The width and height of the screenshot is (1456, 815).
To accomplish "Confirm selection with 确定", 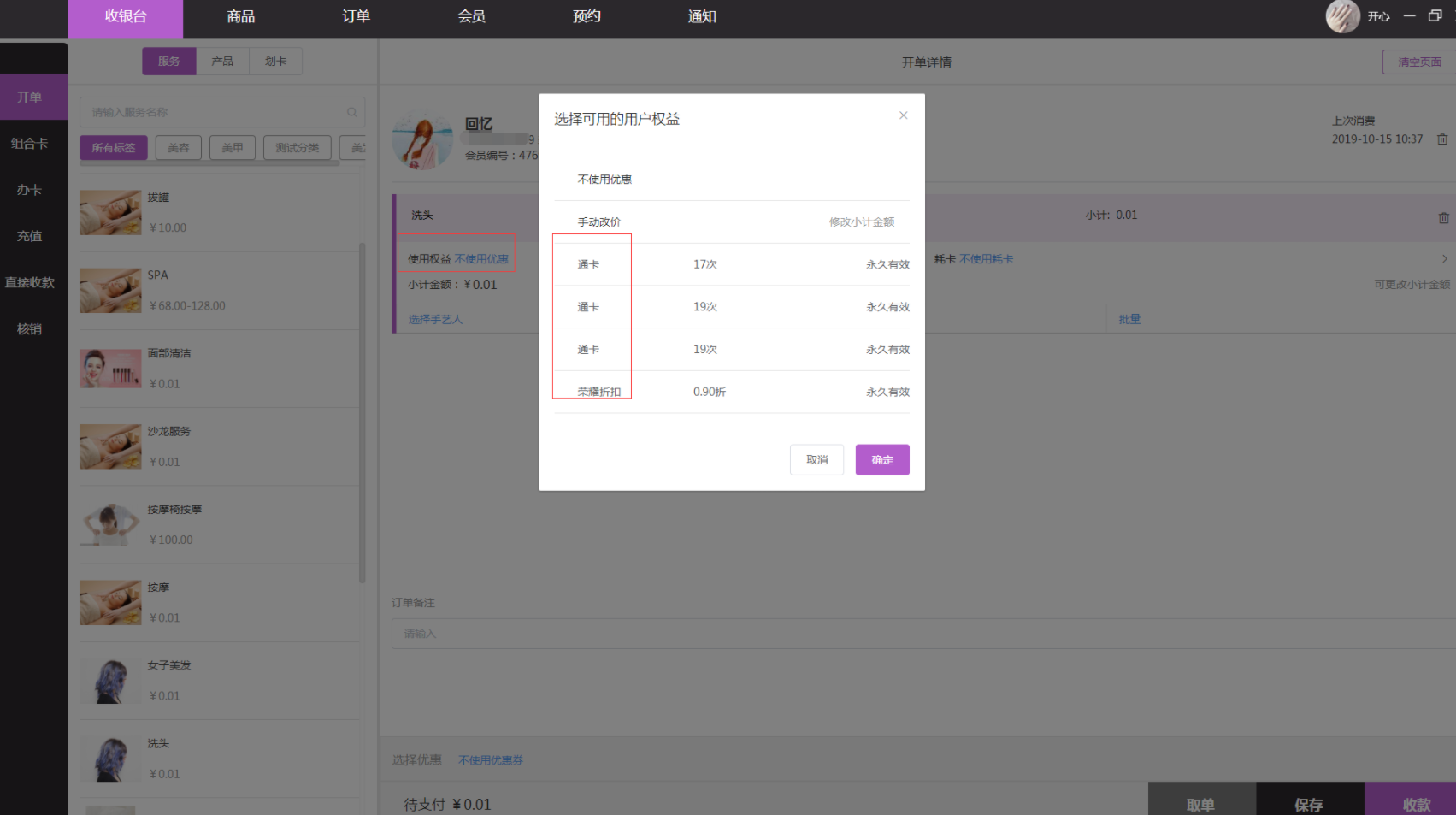I will coord(882,460).
